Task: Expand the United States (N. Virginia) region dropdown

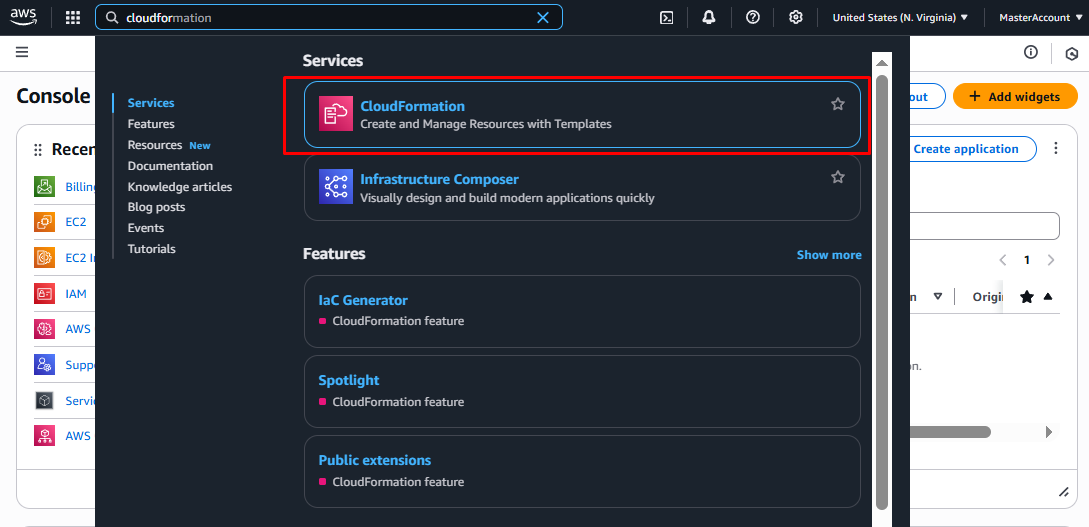Action: (x=900, y=17)
